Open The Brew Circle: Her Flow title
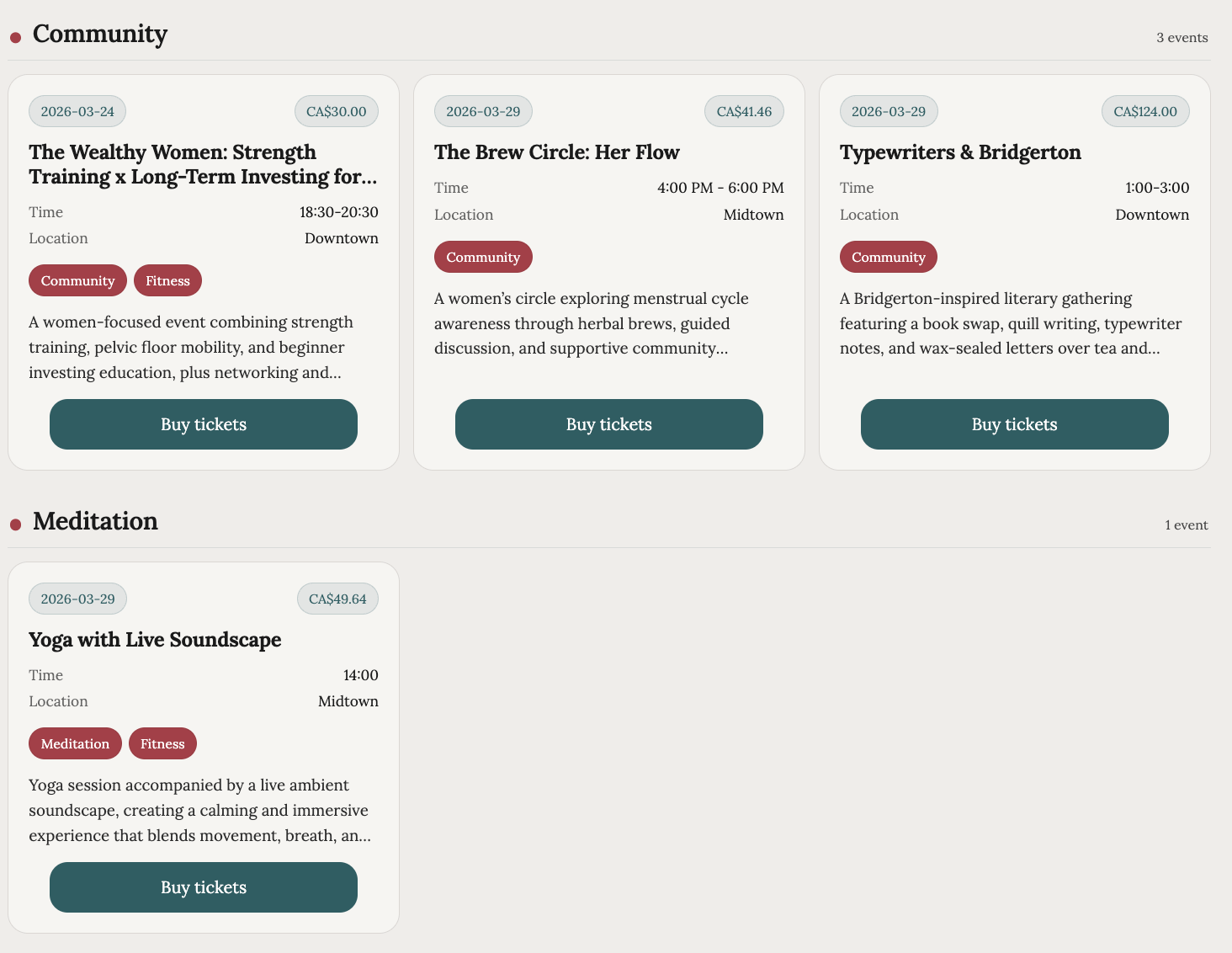The image size is (1232, 953). (x=556, y=152)
